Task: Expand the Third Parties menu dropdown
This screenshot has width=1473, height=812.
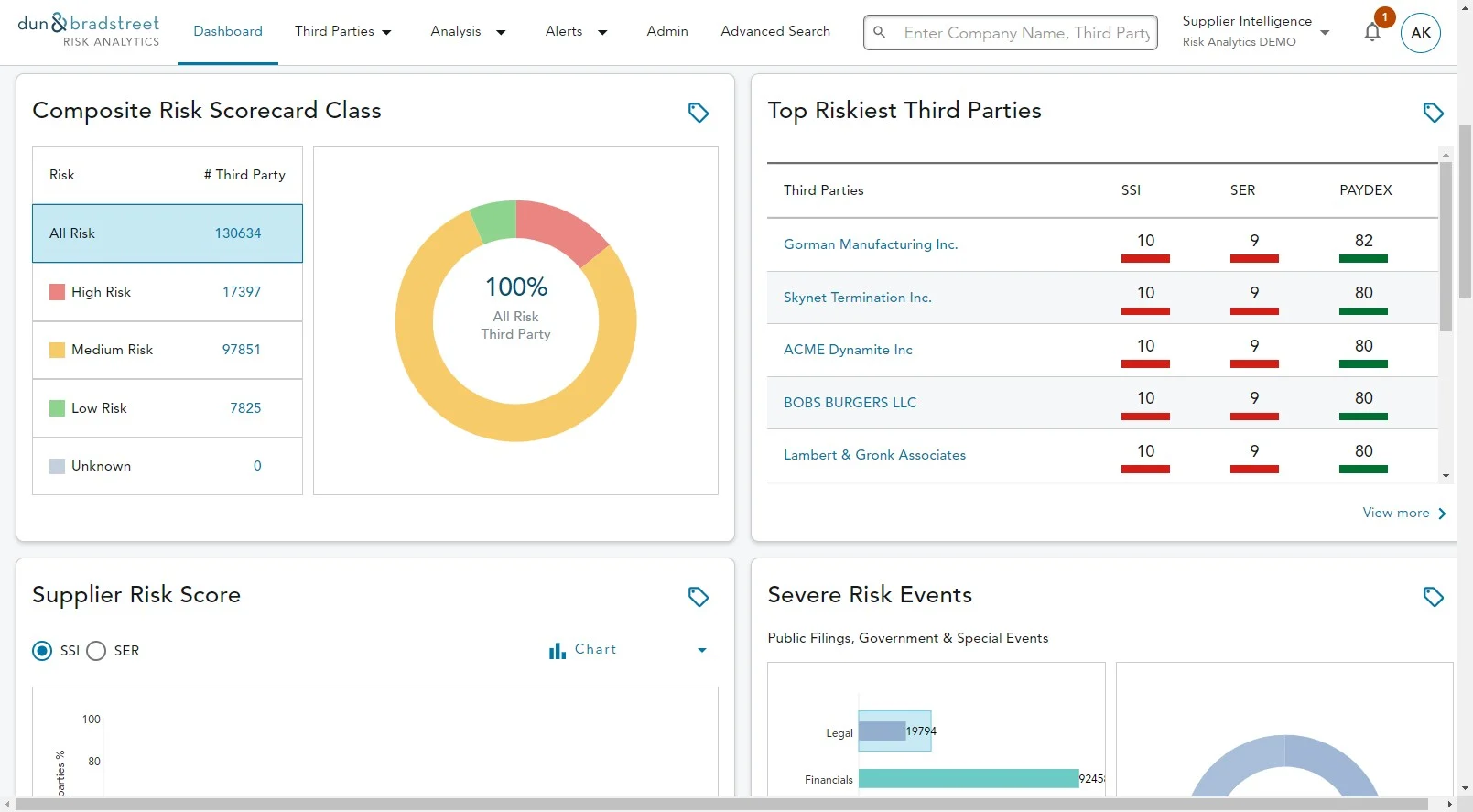Action: [343, 31]
